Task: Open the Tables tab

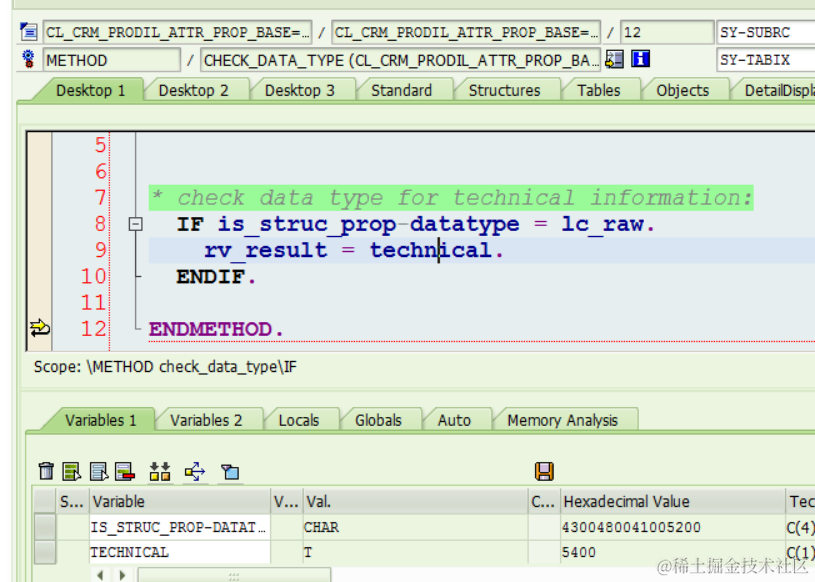Action: point(599,91)
